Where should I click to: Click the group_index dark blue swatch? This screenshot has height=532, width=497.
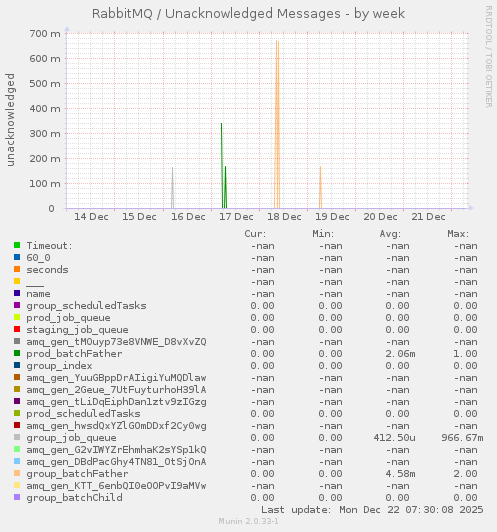coord(17,365)
